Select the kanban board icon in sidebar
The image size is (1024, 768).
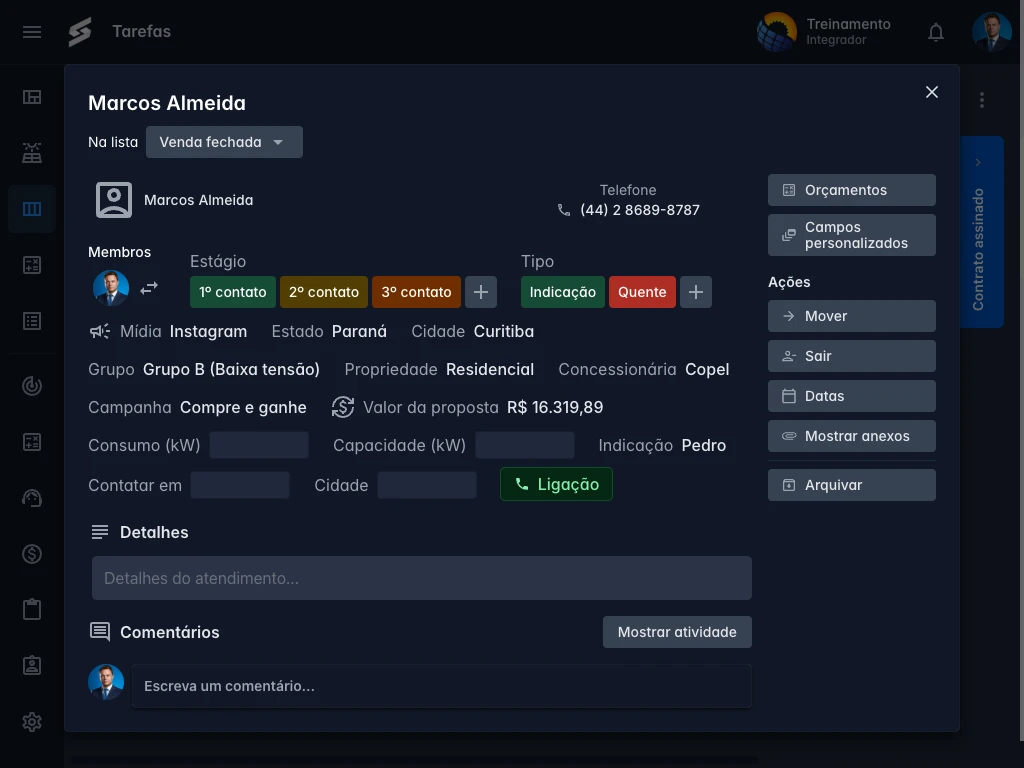[x=32, y=209]
